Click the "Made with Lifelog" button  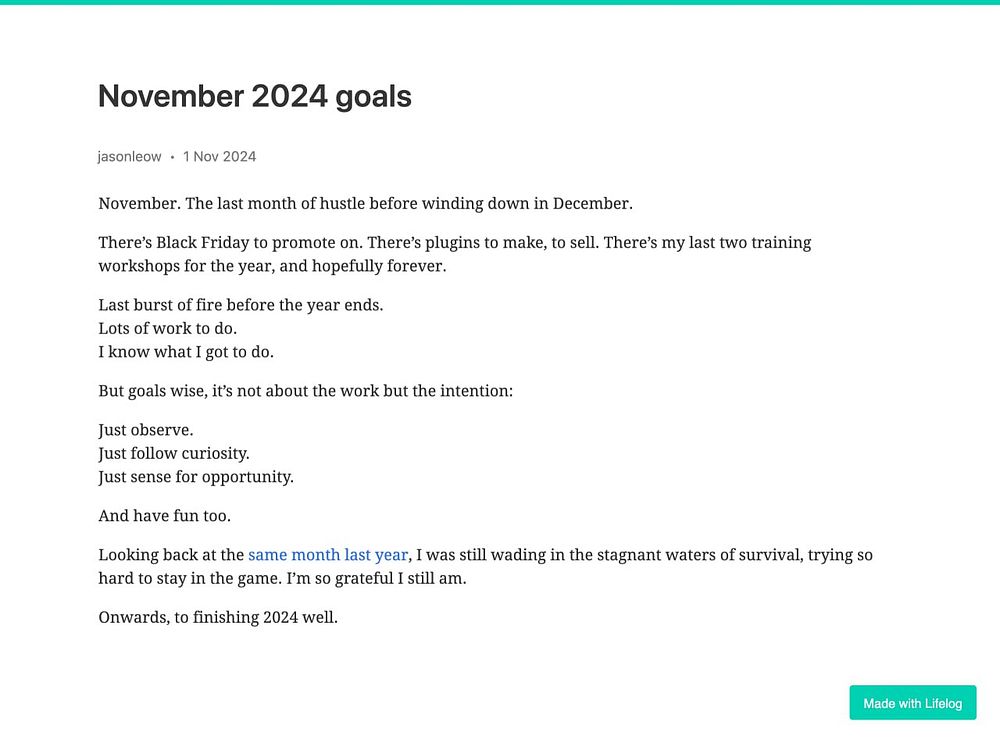(x=912, y=703)
